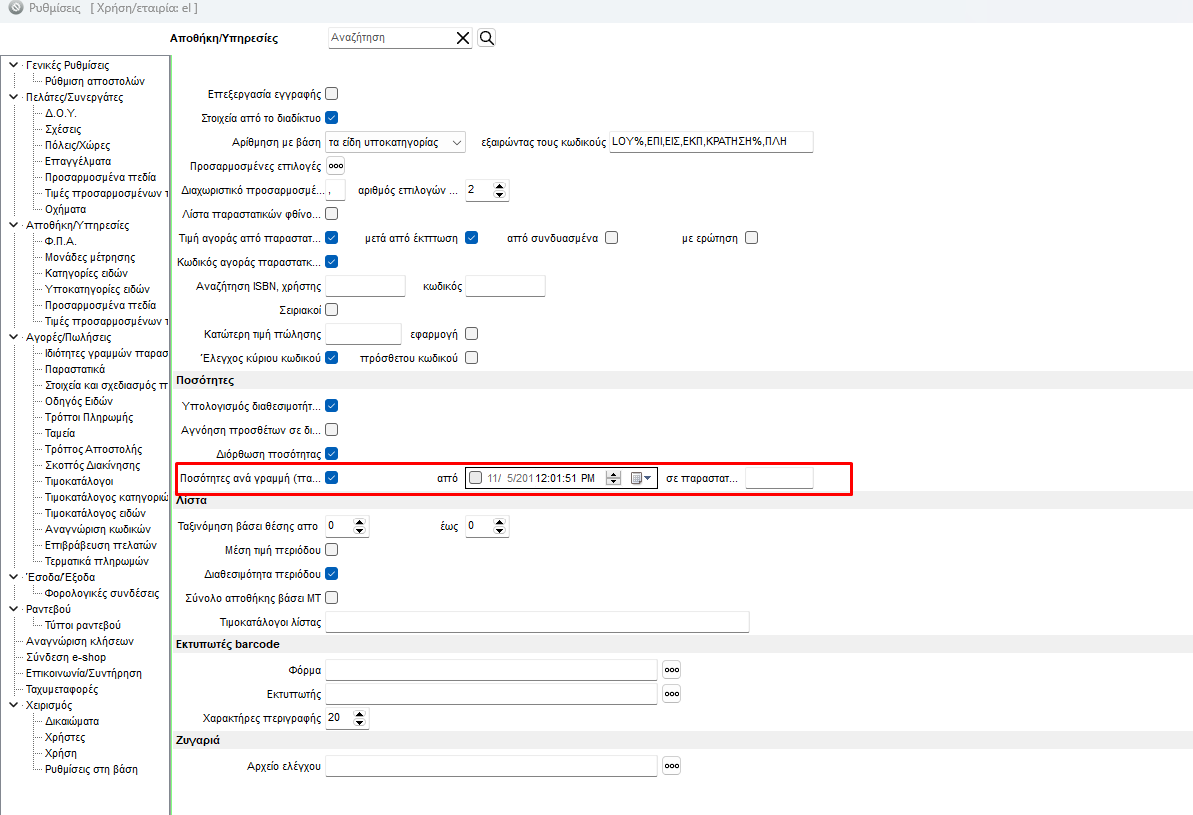Increase Χαρακτήρες περιγραφής spinner value
The image size is (1193, 815).
coord(360,714)
